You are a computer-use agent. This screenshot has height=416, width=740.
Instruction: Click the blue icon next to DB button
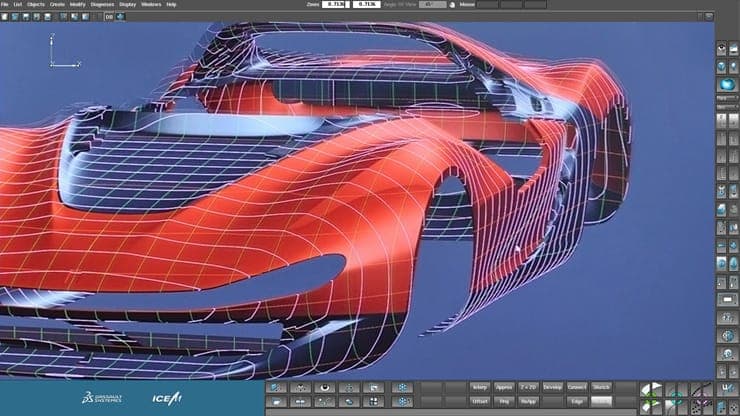(x=120, y=17)
